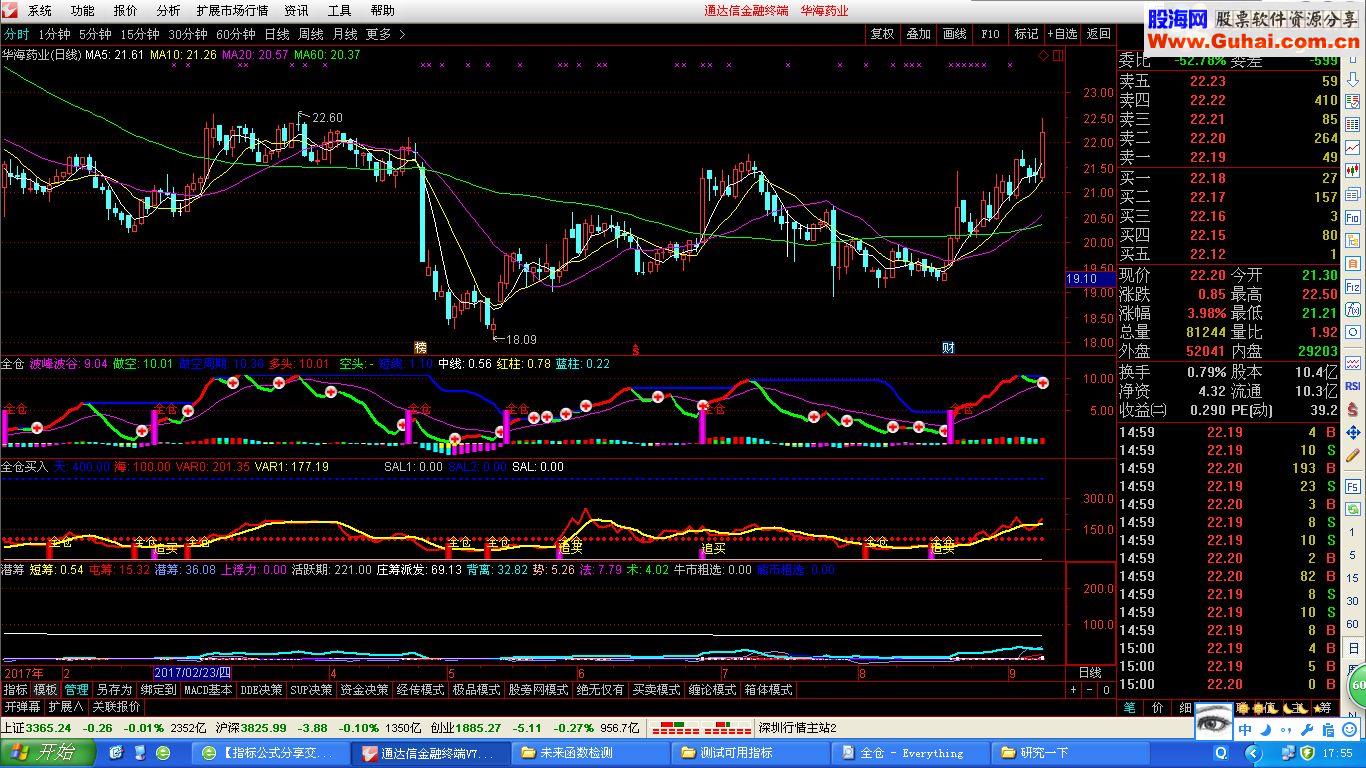This screenshot has height=768, width=1366.
Task: Switch to line chart via sidebar icon
Action: pyautogui.click(x=1352, y=149)
